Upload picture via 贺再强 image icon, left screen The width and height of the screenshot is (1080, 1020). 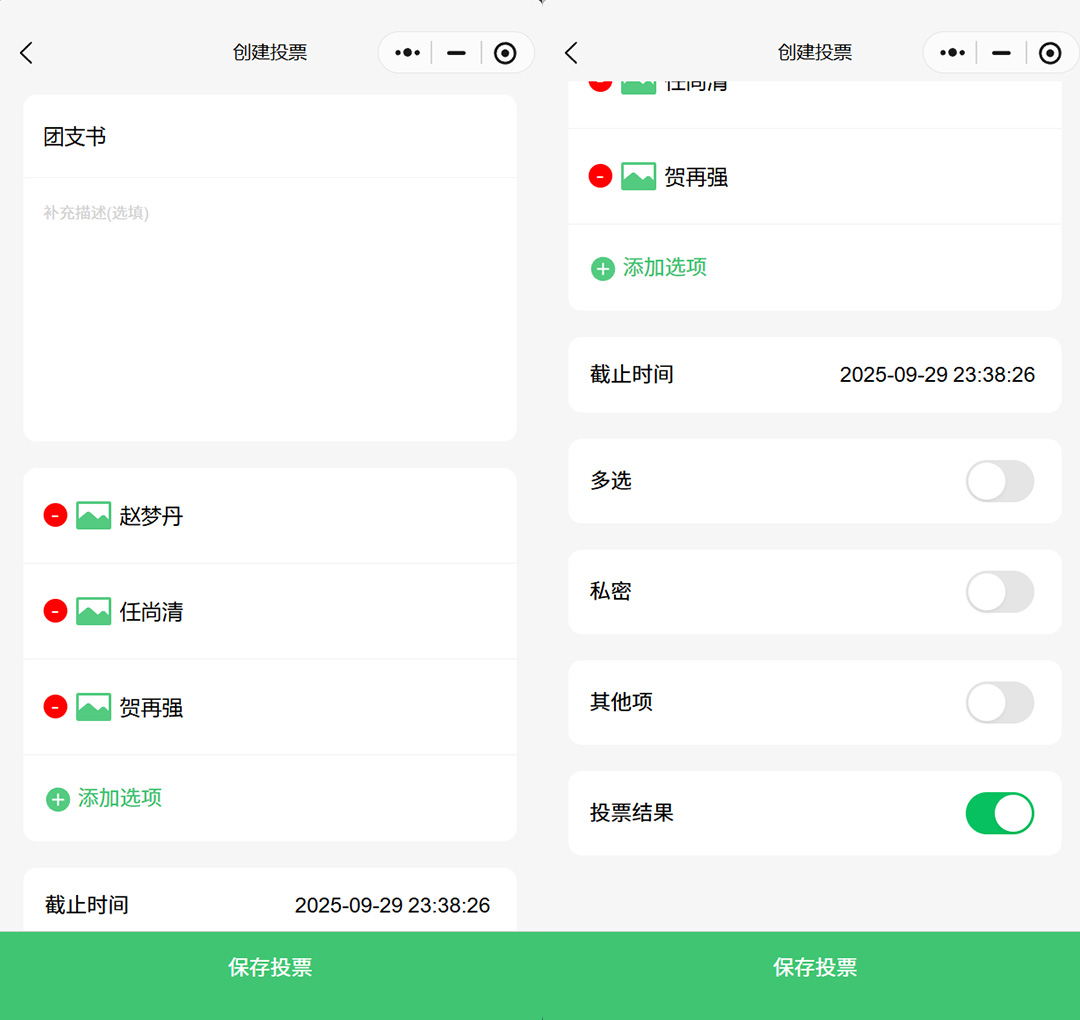94,707
